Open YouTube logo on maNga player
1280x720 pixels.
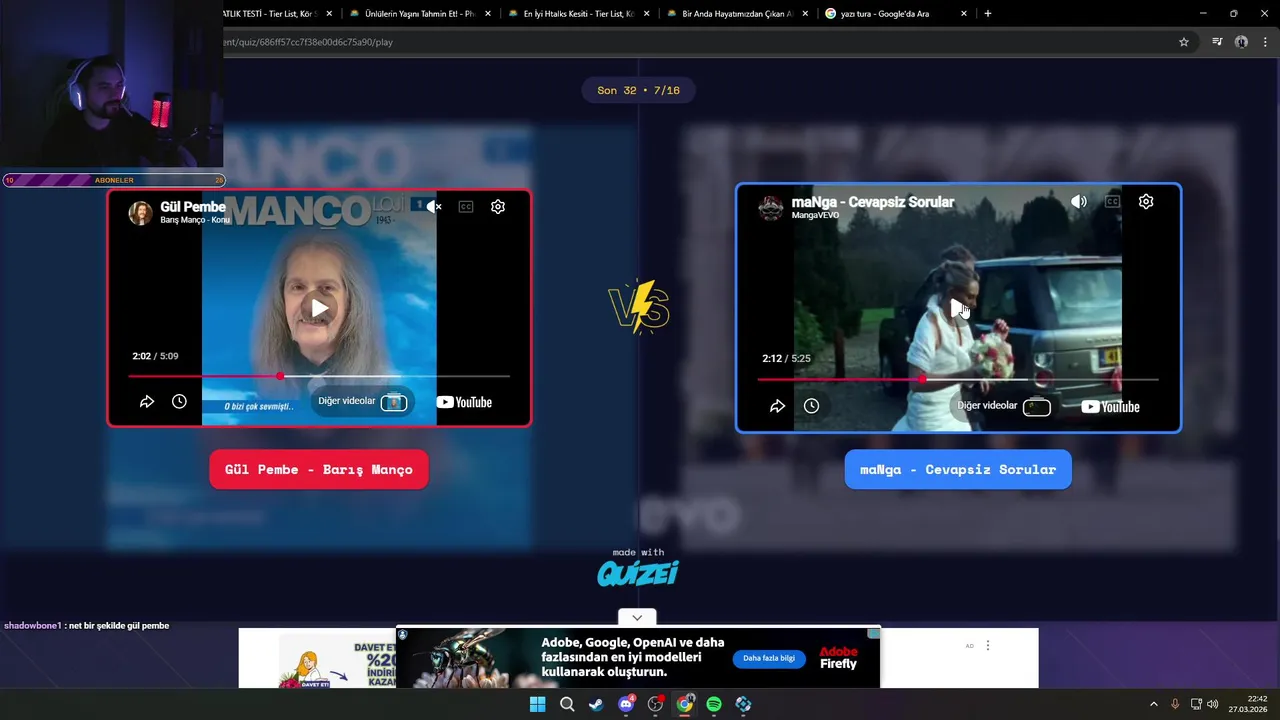tap(1110, 406)
